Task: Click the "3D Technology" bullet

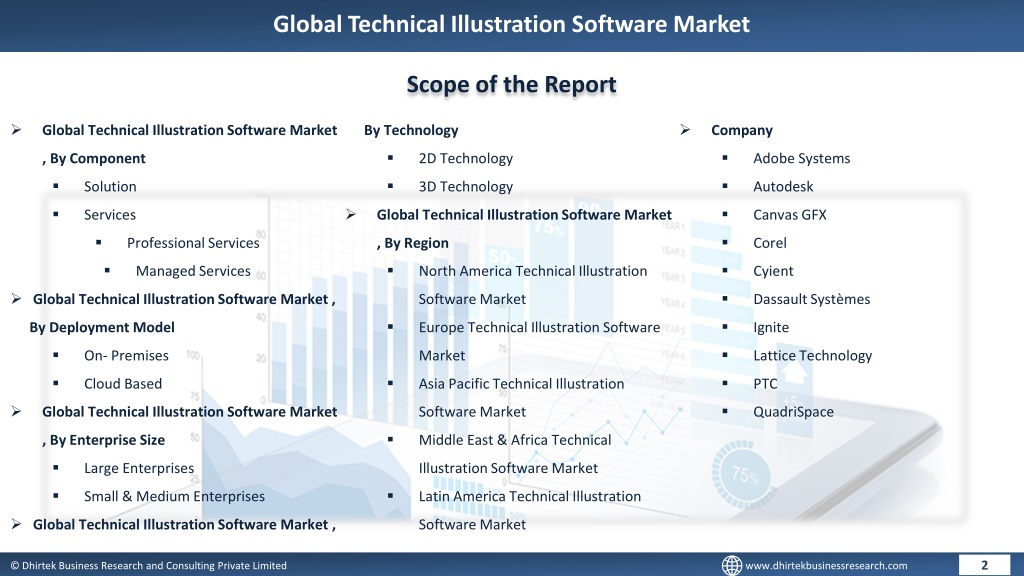Action: point(466,186)
